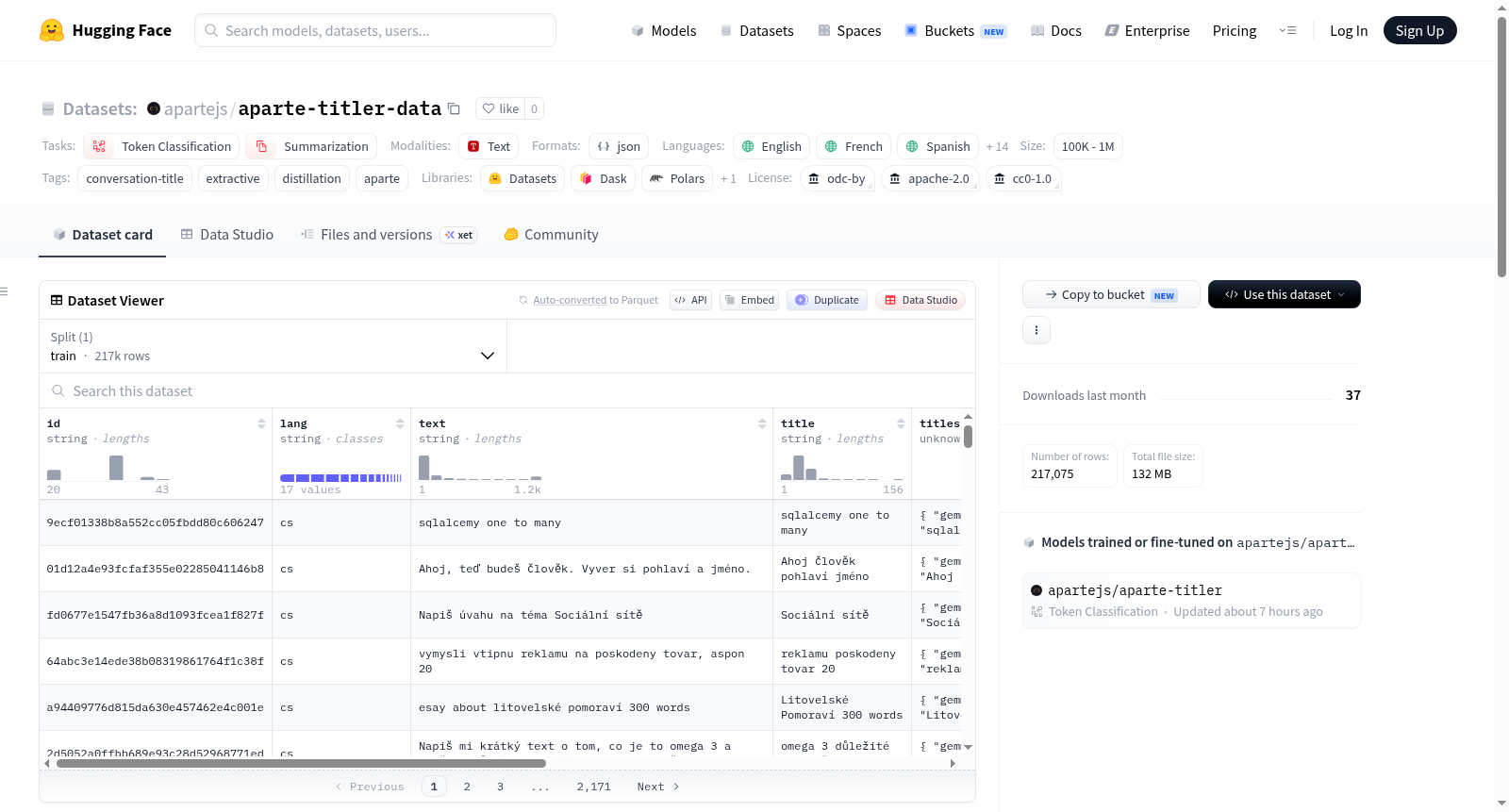Click Next page in the pagination

coord(658,787)
